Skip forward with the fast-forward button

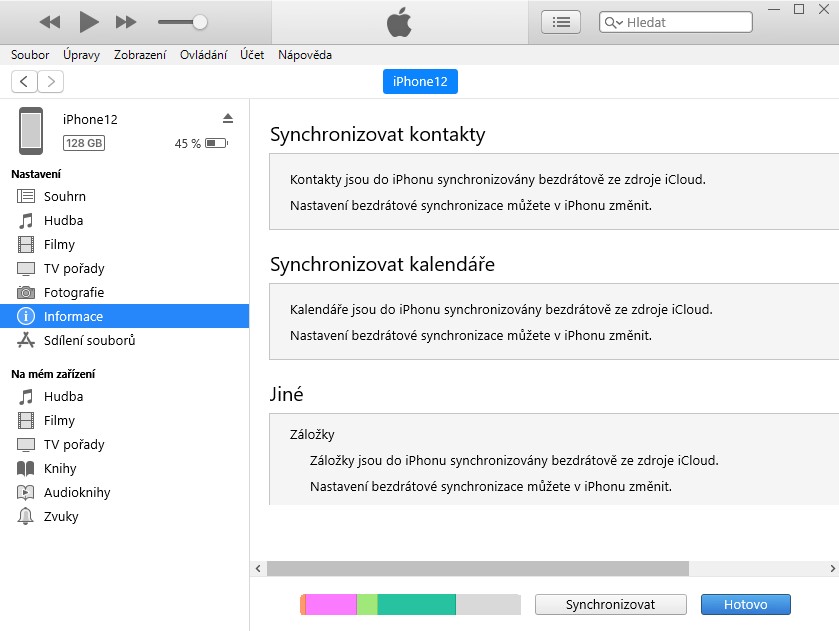click(x=126, y=22)
